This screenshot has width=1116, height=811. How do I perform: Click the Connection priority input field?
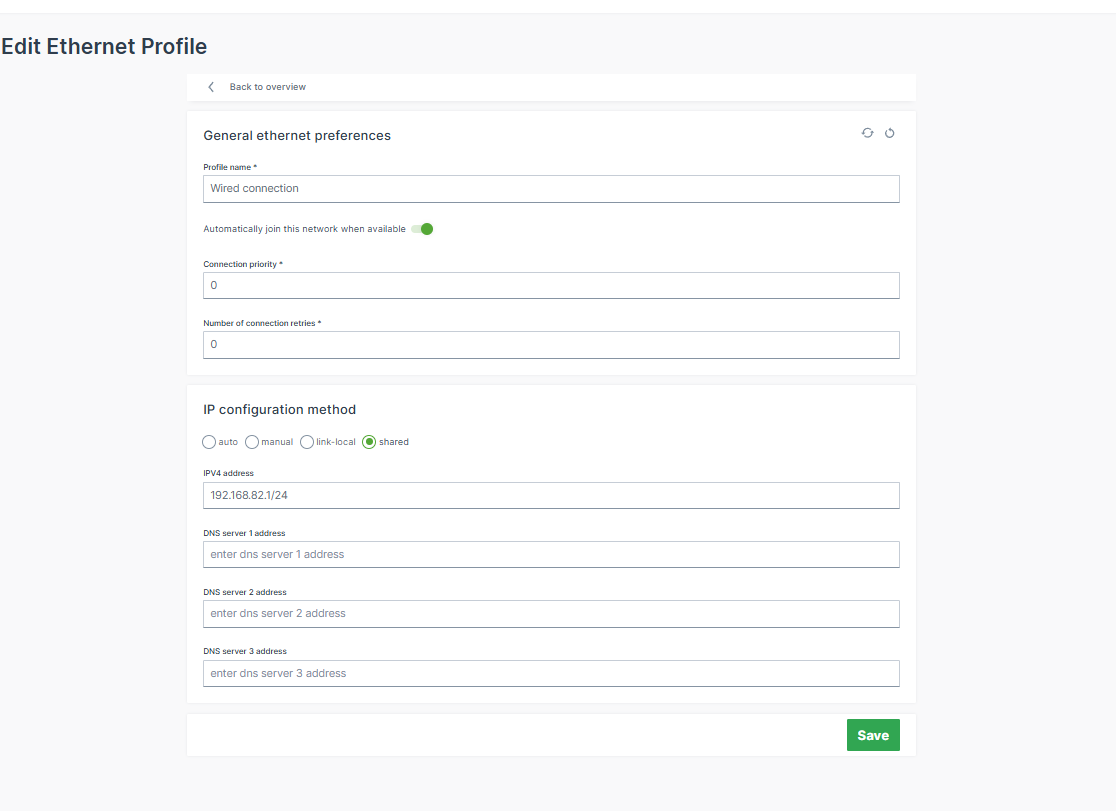click(550, 285)
